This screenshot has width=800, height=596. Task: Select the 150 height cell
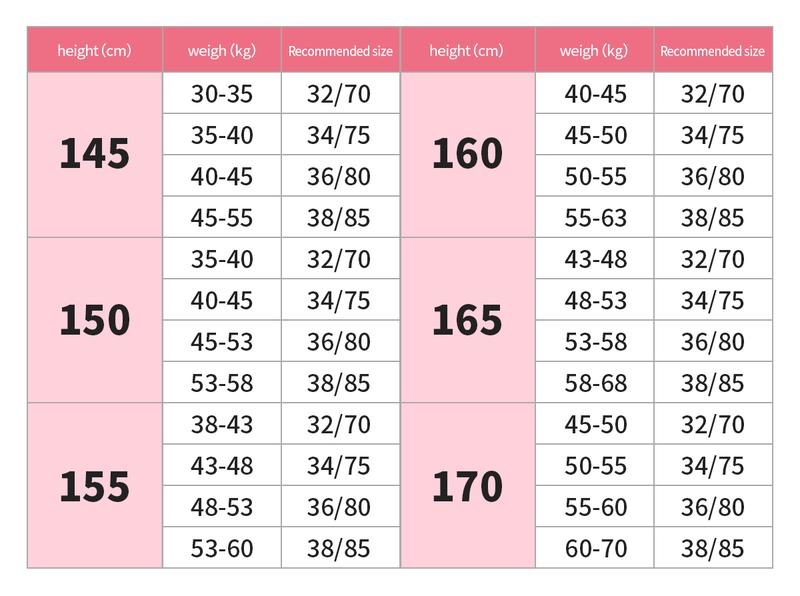(95, 320)
